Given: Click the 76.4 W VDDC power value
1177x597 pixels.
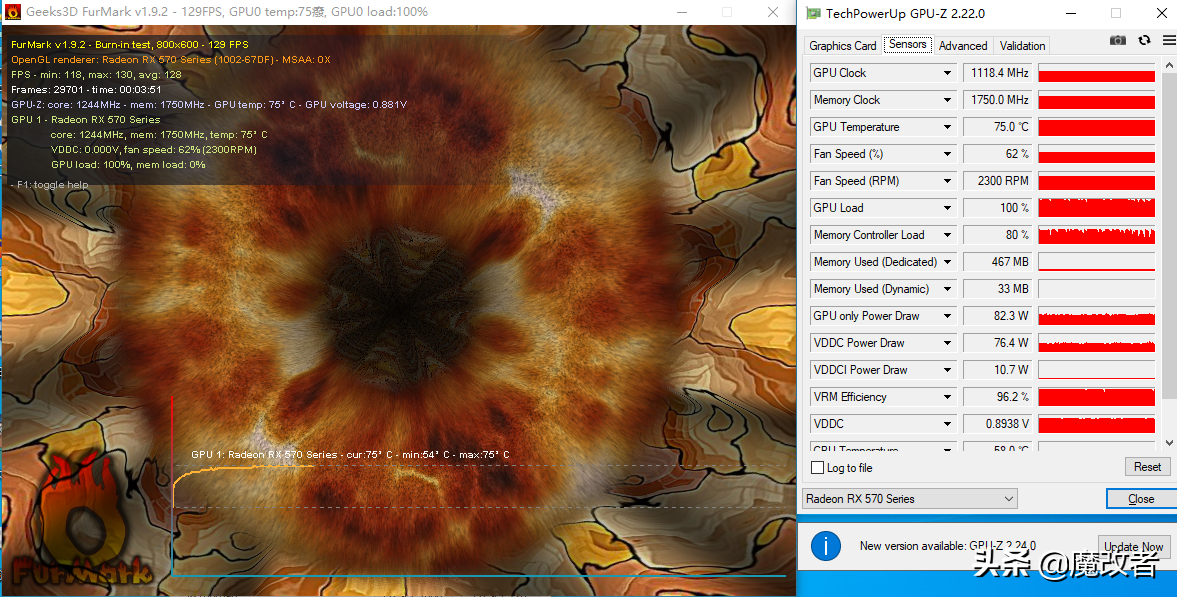Looking at the screenshot, I should click(x=998, y=343).
